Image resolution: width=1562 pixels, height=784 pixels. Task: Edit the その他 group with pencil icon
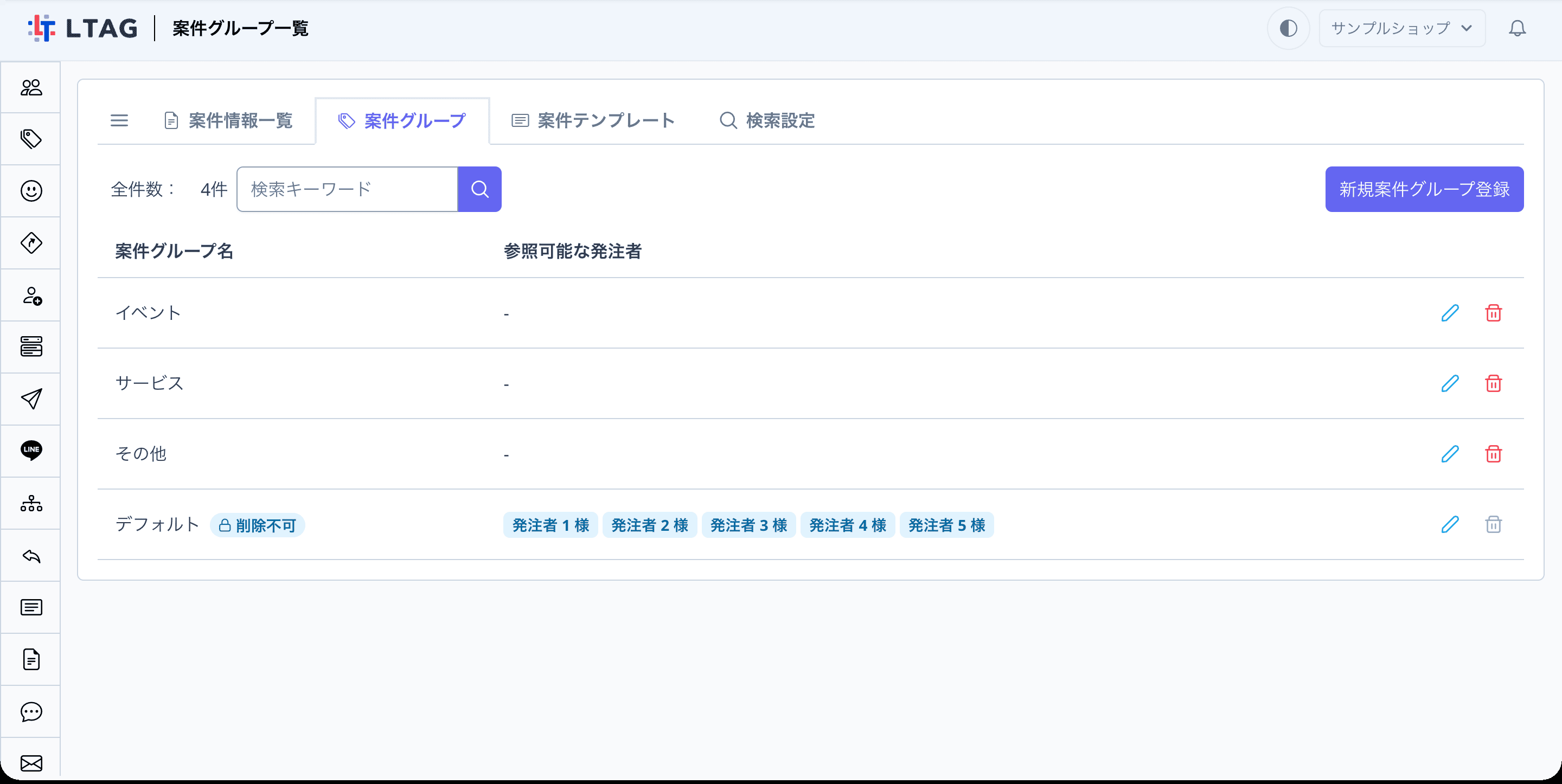[1449, 454]
